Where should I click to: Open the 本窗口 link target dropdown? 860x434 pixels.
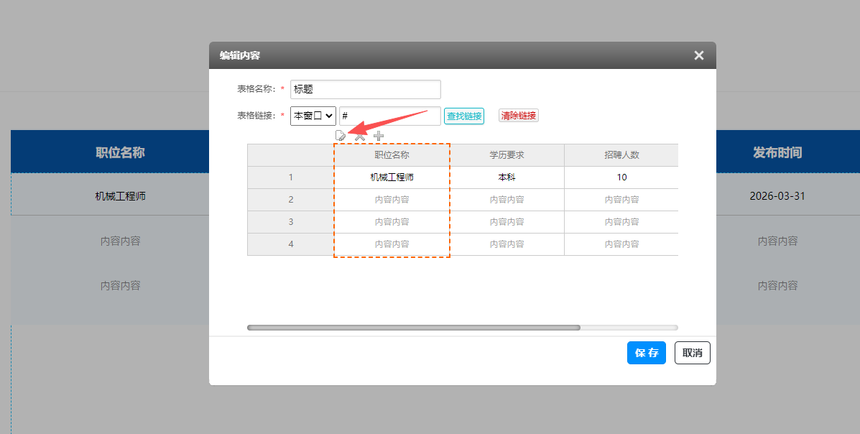click(x=313, y=116)
